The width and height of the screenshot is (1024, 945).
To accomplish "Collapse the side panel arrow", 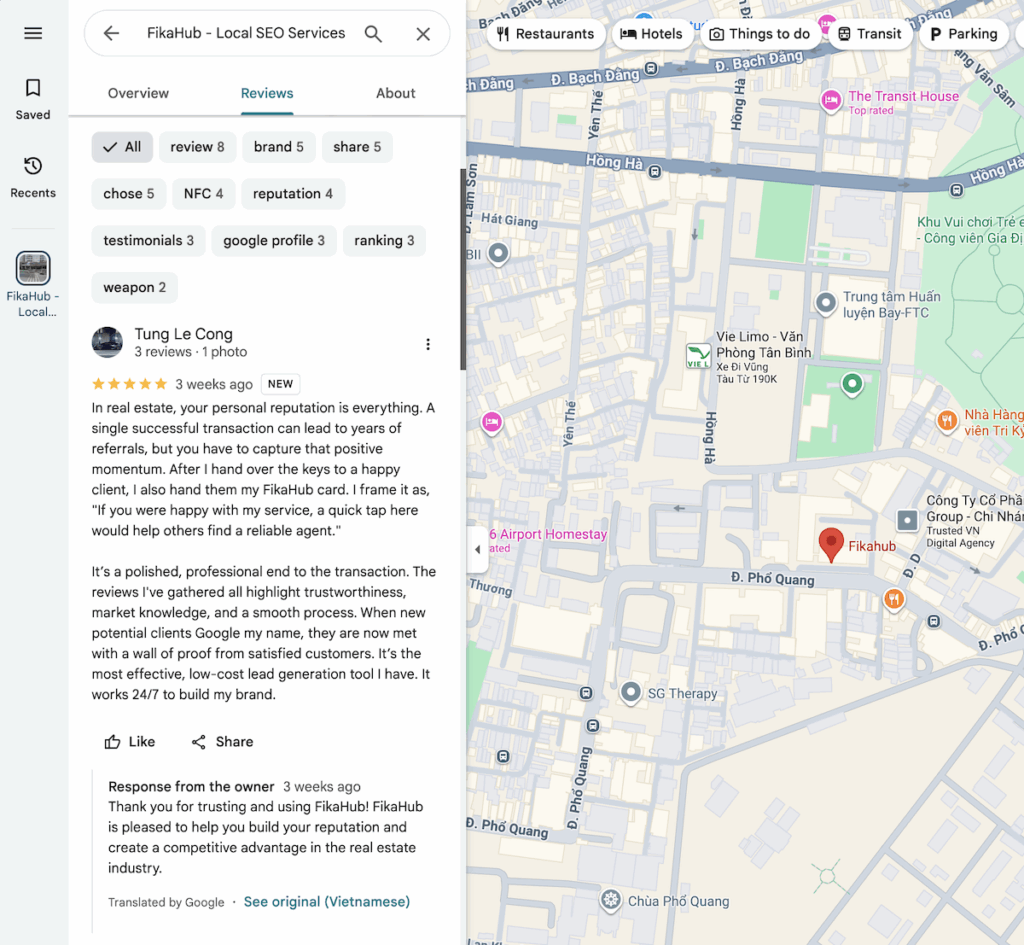I will point(477,549).
